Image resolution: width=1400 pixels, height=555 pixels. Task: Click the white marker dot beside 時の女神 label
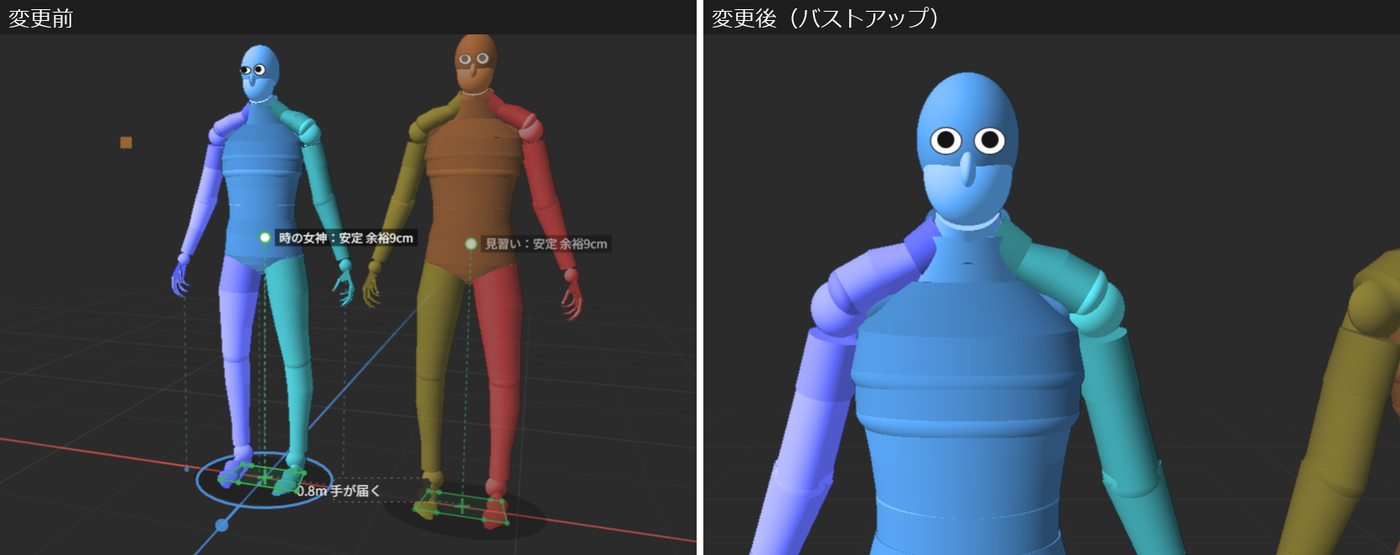(265, 238)
